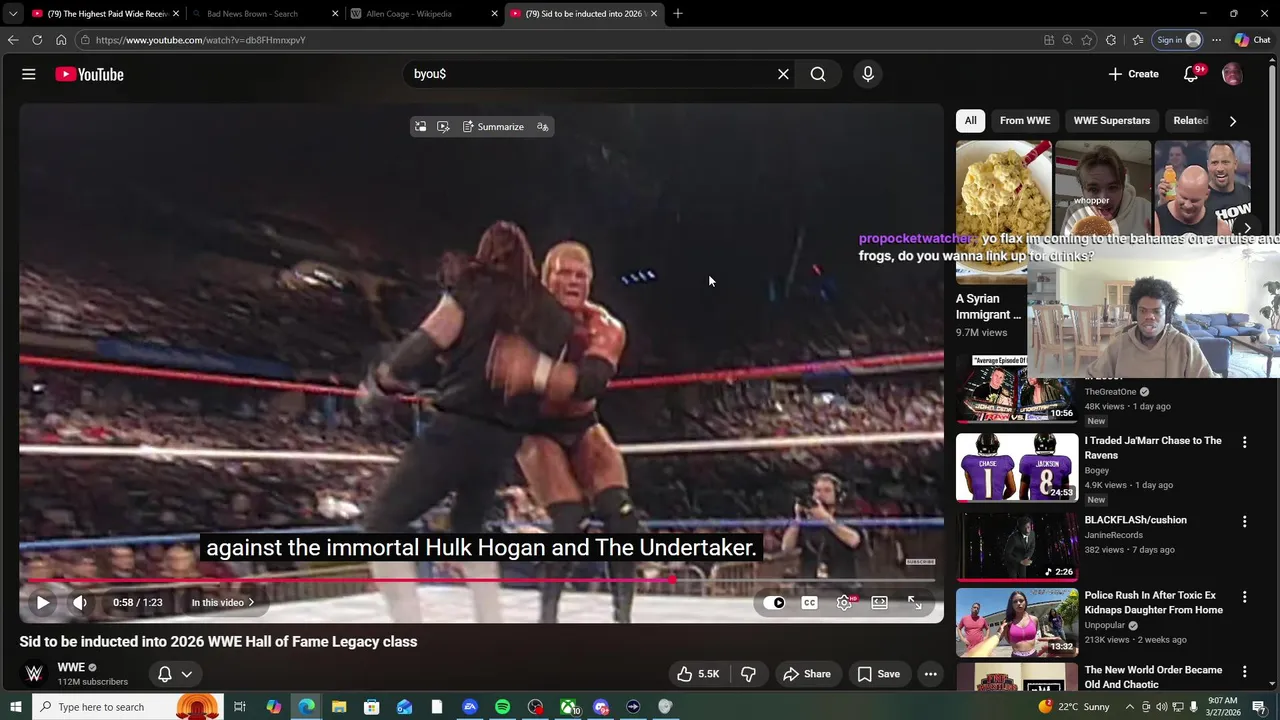Show hidden system tray icons
The image size is (1280, 720).
pos(1130,707)
